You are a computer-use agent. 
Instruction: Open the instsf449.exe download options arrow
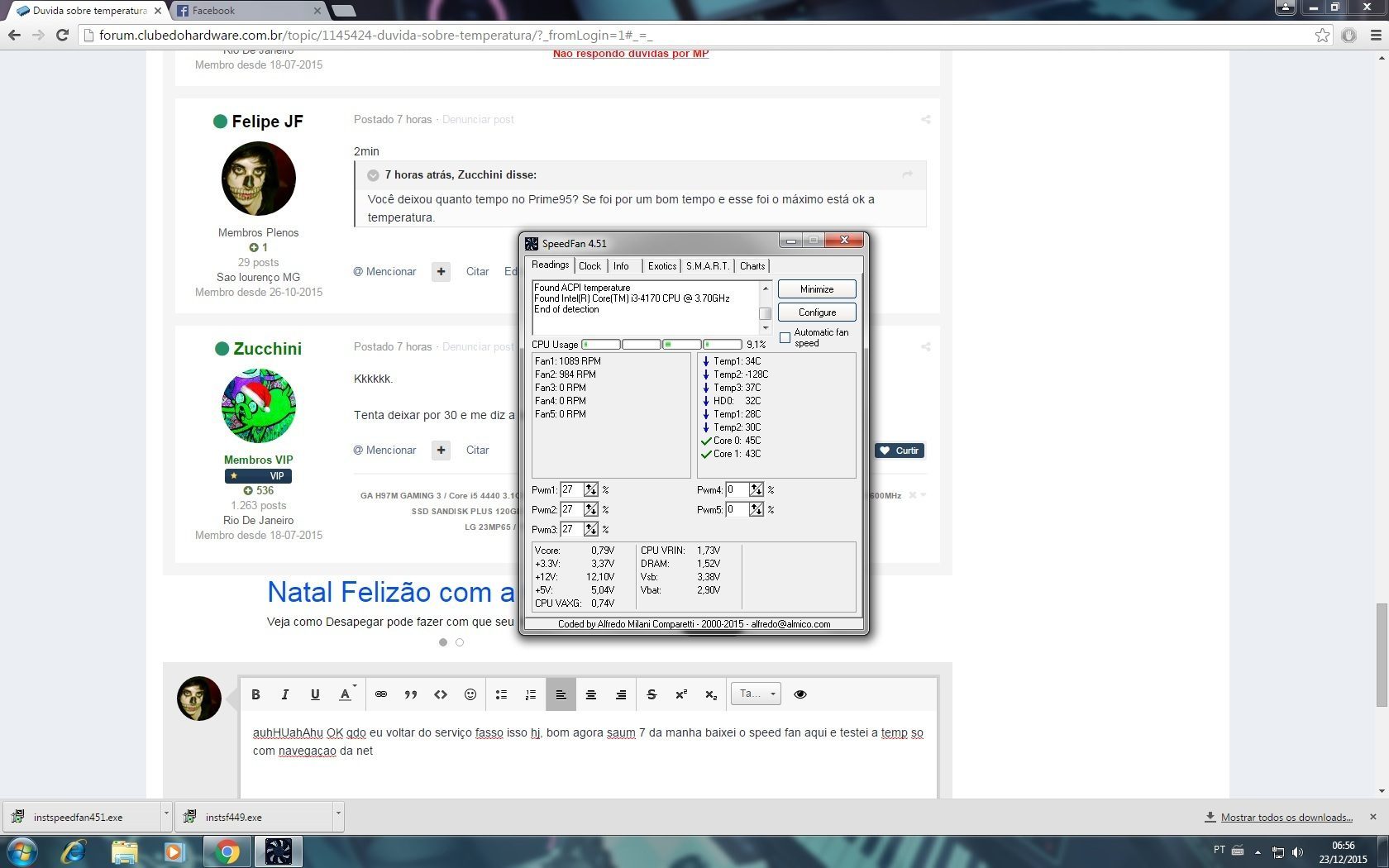pyautogui.click(x=338, y=814)
